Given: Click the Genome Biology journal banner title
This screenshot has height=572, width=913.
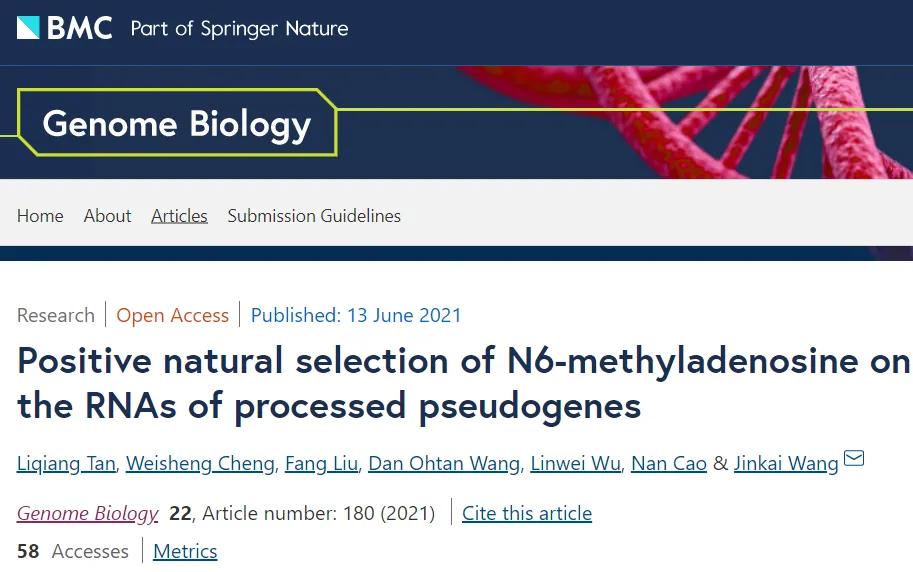Looking at the screenshot, I should (177, 123).
